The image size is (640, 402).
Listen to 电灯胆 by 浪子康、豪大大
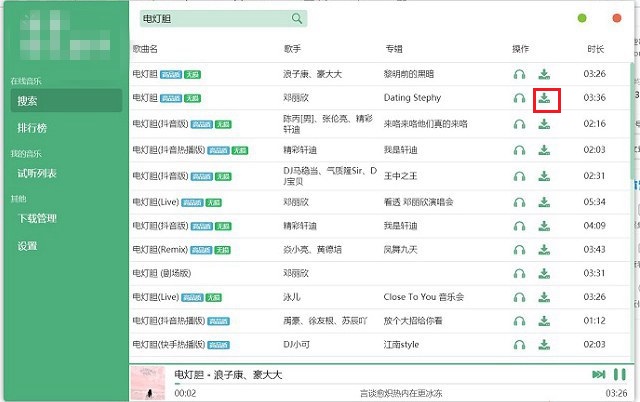pyautogui.click(x=519, y=74)
